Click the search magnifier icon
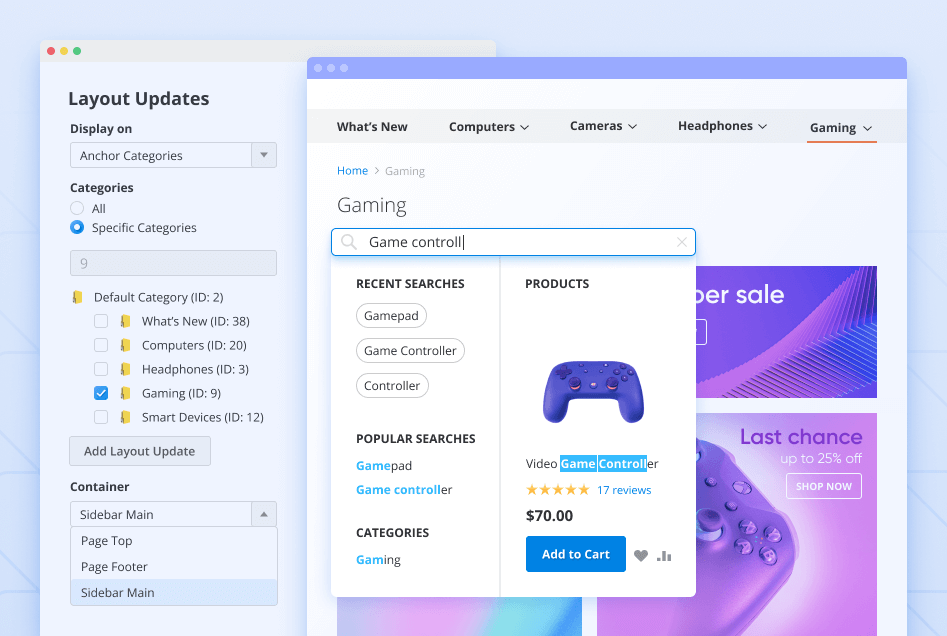This screenshot has height=636, width=947. 349,242
